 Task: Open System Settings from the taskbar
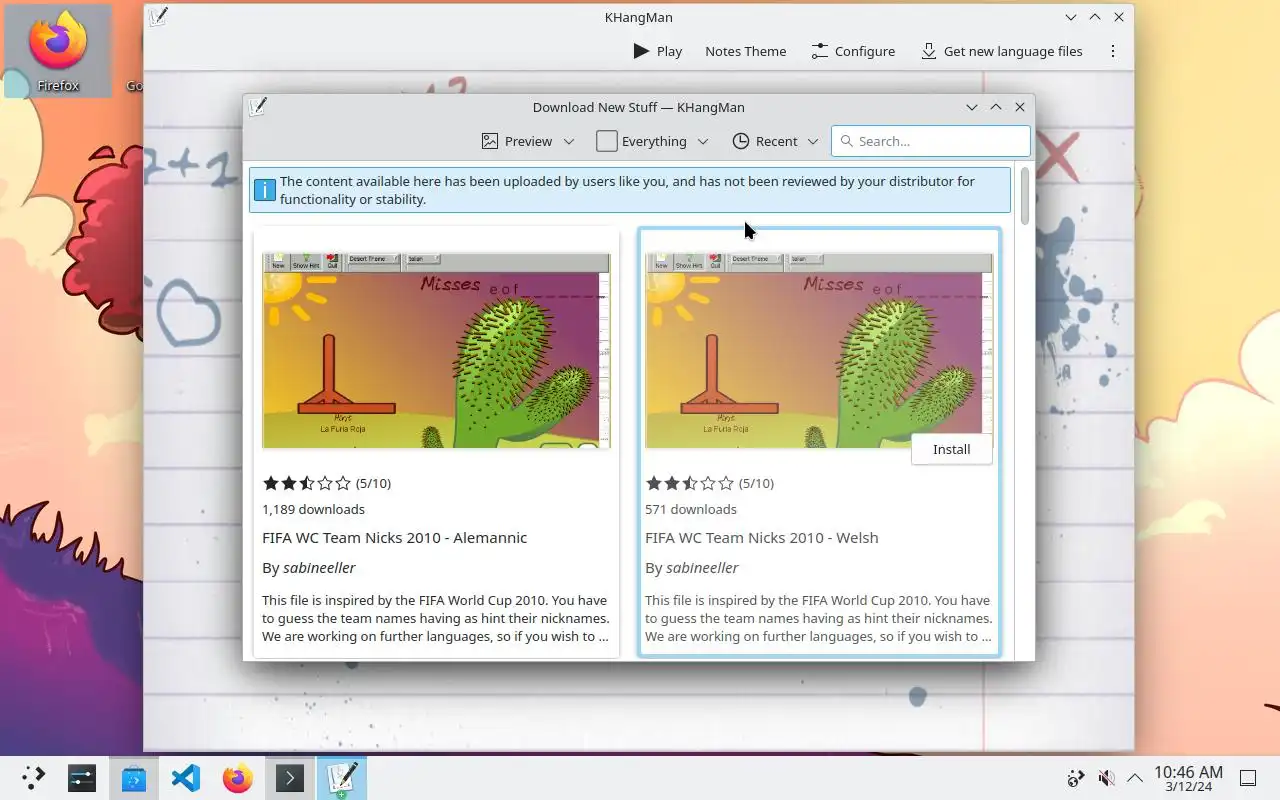(x=82, y=778)
